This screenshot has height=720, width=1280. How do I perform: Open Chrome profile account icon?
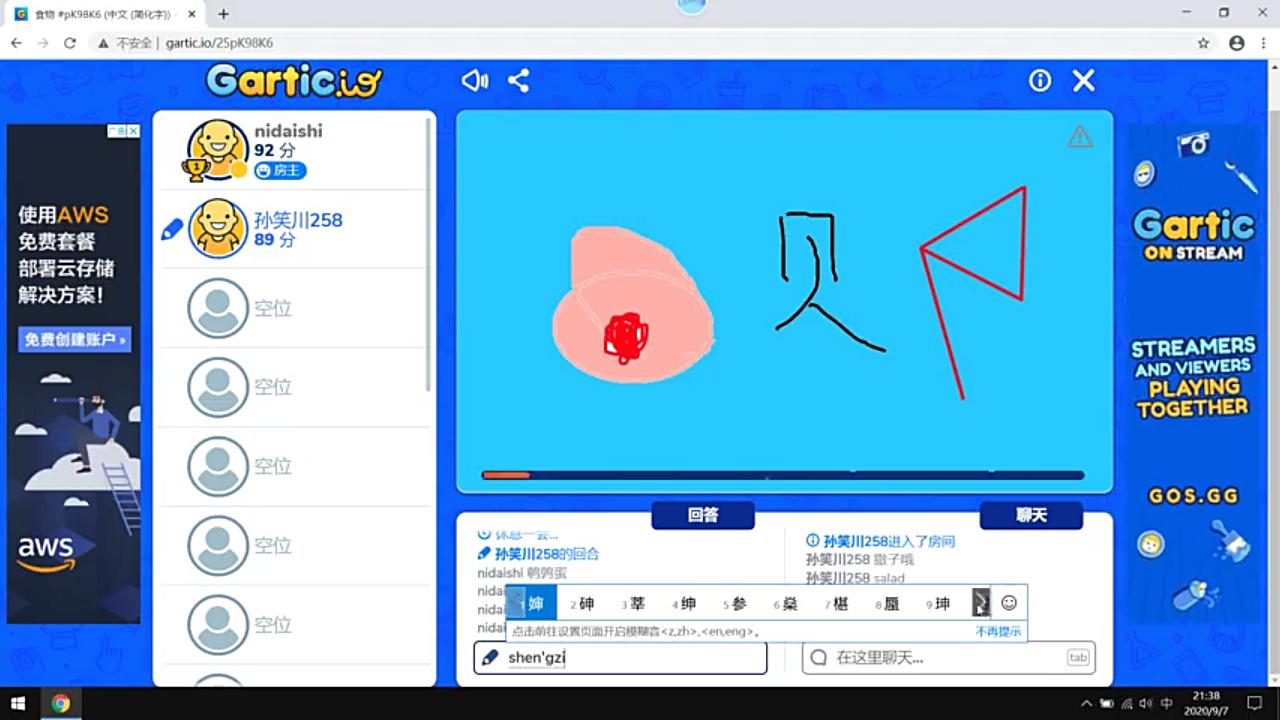tap(1236, 43)
